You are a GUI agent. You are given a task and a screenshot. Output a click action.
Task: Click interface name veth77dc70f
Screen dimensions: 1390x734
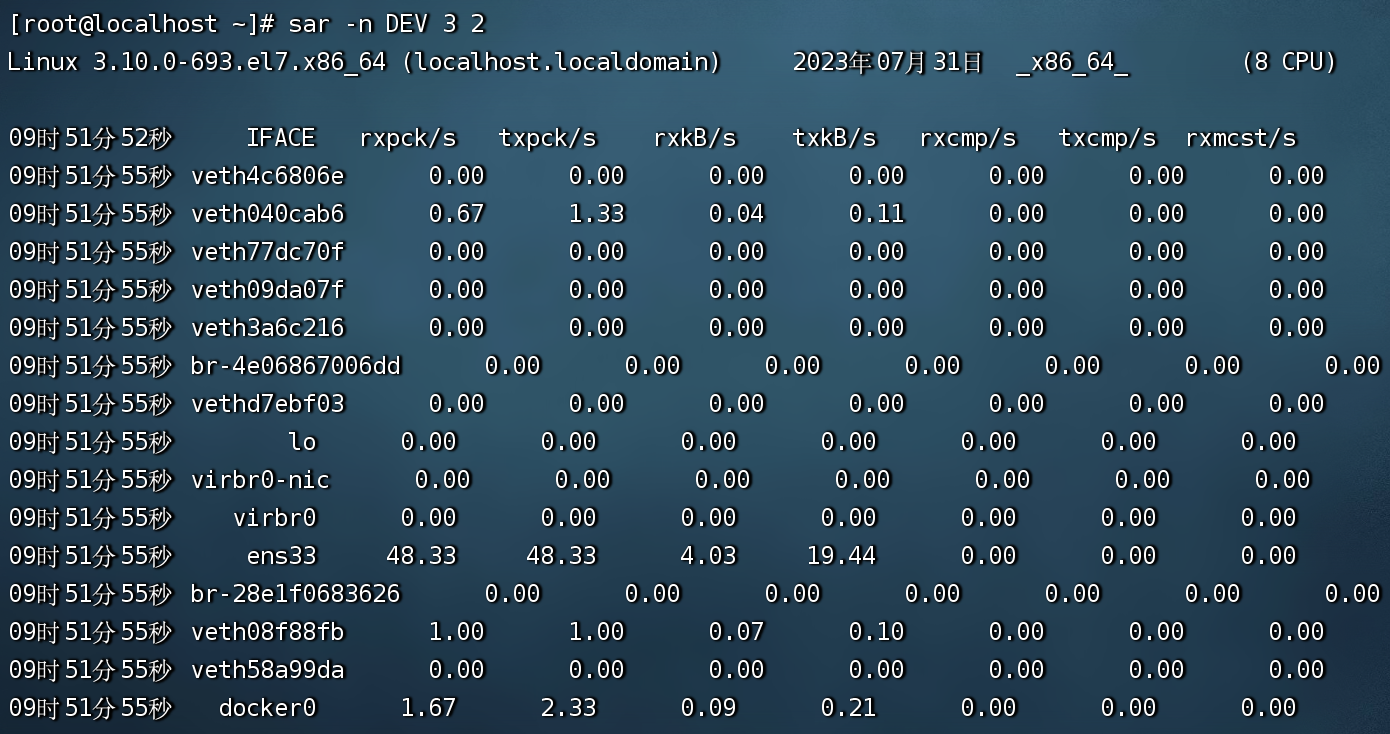(x=268, y=252)
